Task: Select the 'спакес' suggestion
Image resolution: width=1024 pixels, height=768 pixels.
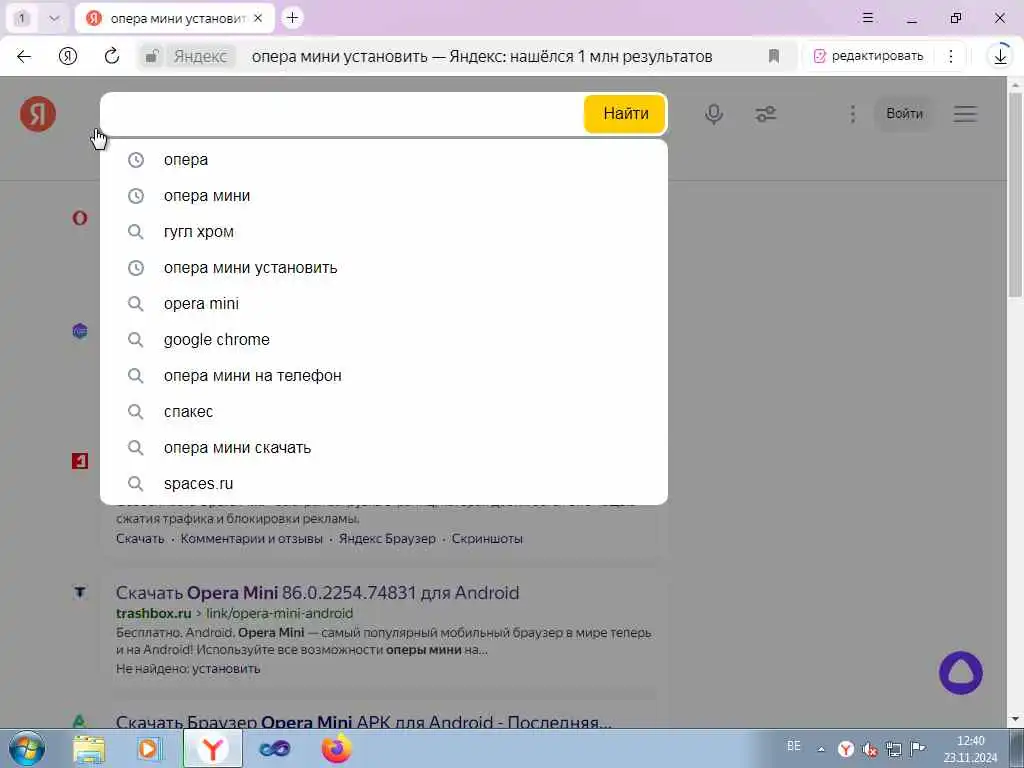Action: point(384,411)
